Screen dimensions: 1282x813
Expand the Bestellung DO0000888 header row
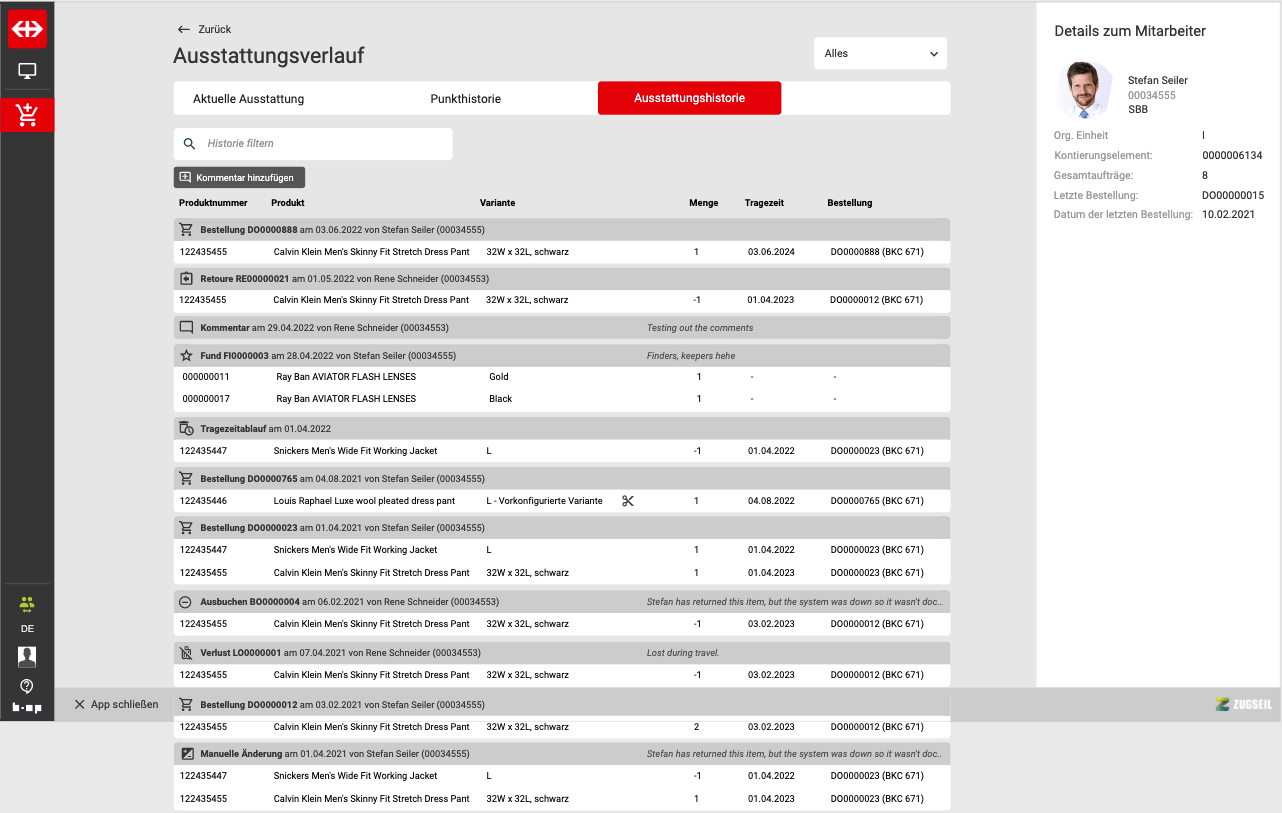tap(561, 229)
